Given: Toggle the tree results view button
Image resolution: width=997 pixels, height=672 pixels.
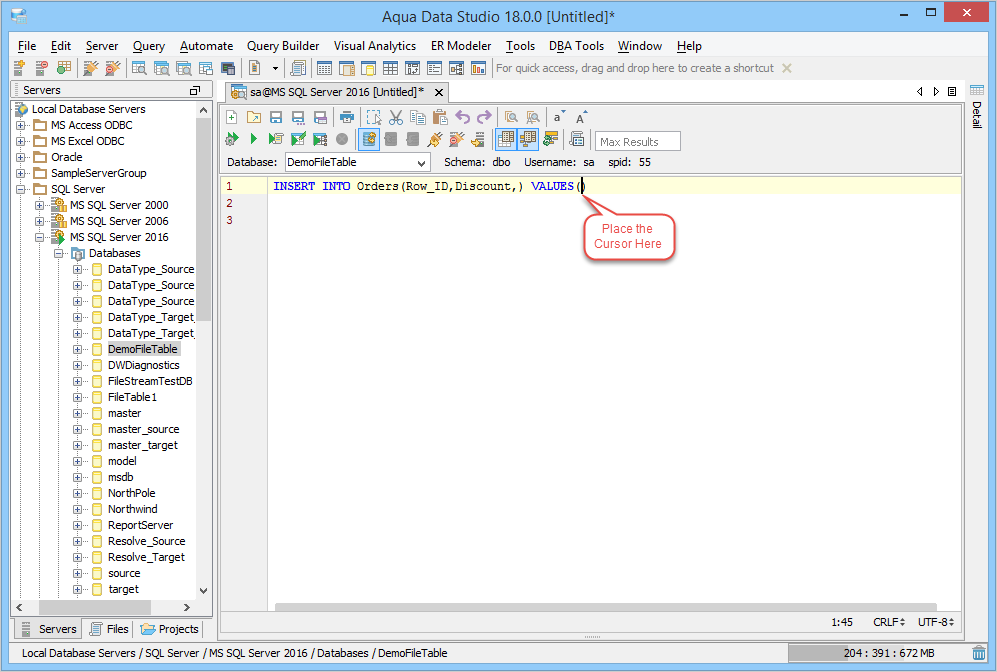Looking at the screenshot, I should pyautogui.click(x=528, y=139).
